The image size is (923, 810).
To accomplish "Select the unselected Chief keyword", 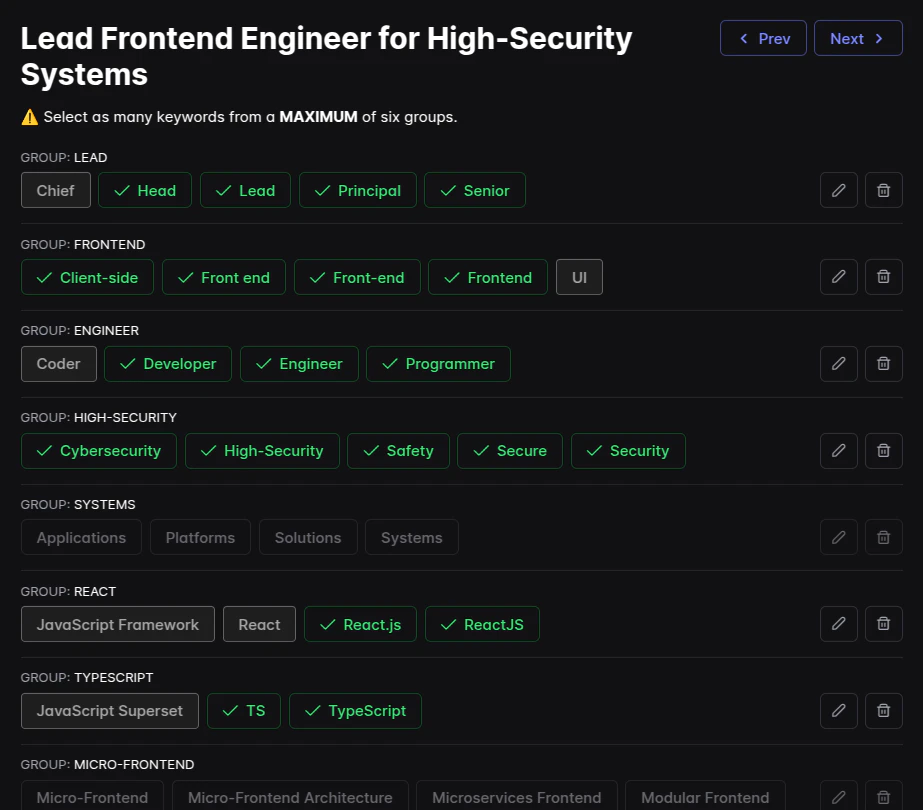I will (x=56, y=190).
